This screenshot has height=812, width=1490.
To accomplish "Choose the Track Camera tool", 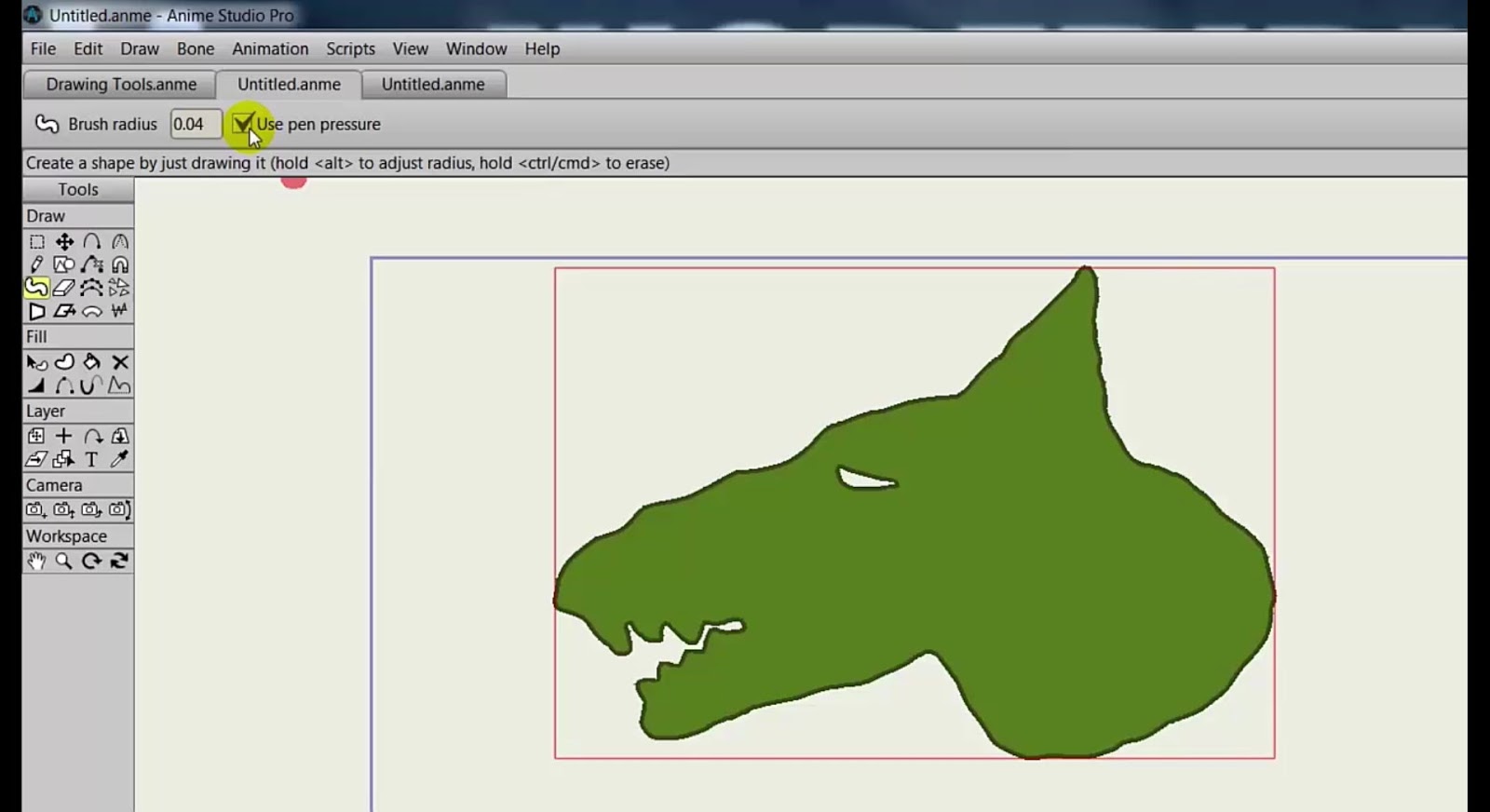I will tap(36, 509).
